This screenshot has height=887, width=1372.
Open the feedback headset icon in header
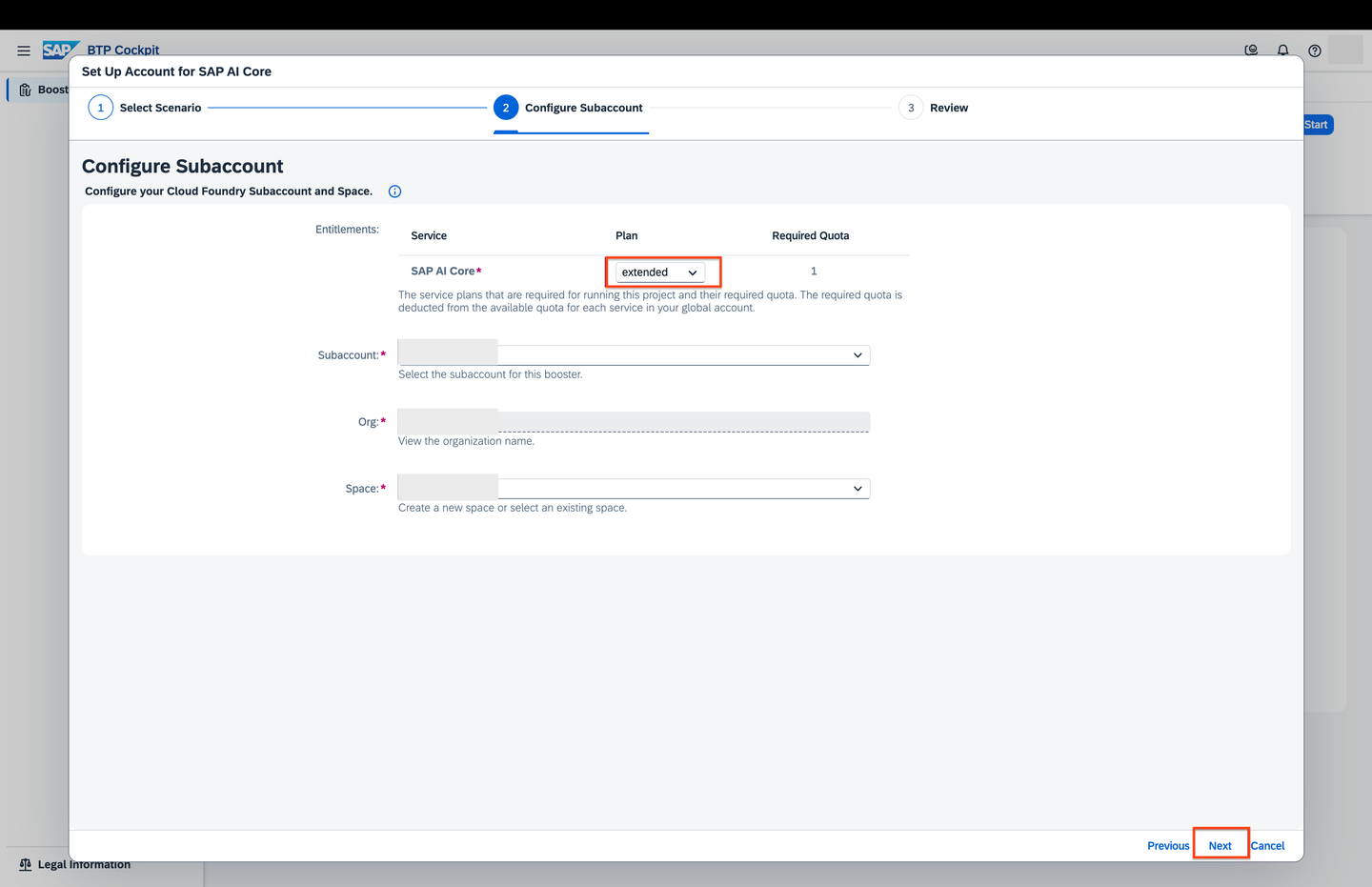(1251, 50)
